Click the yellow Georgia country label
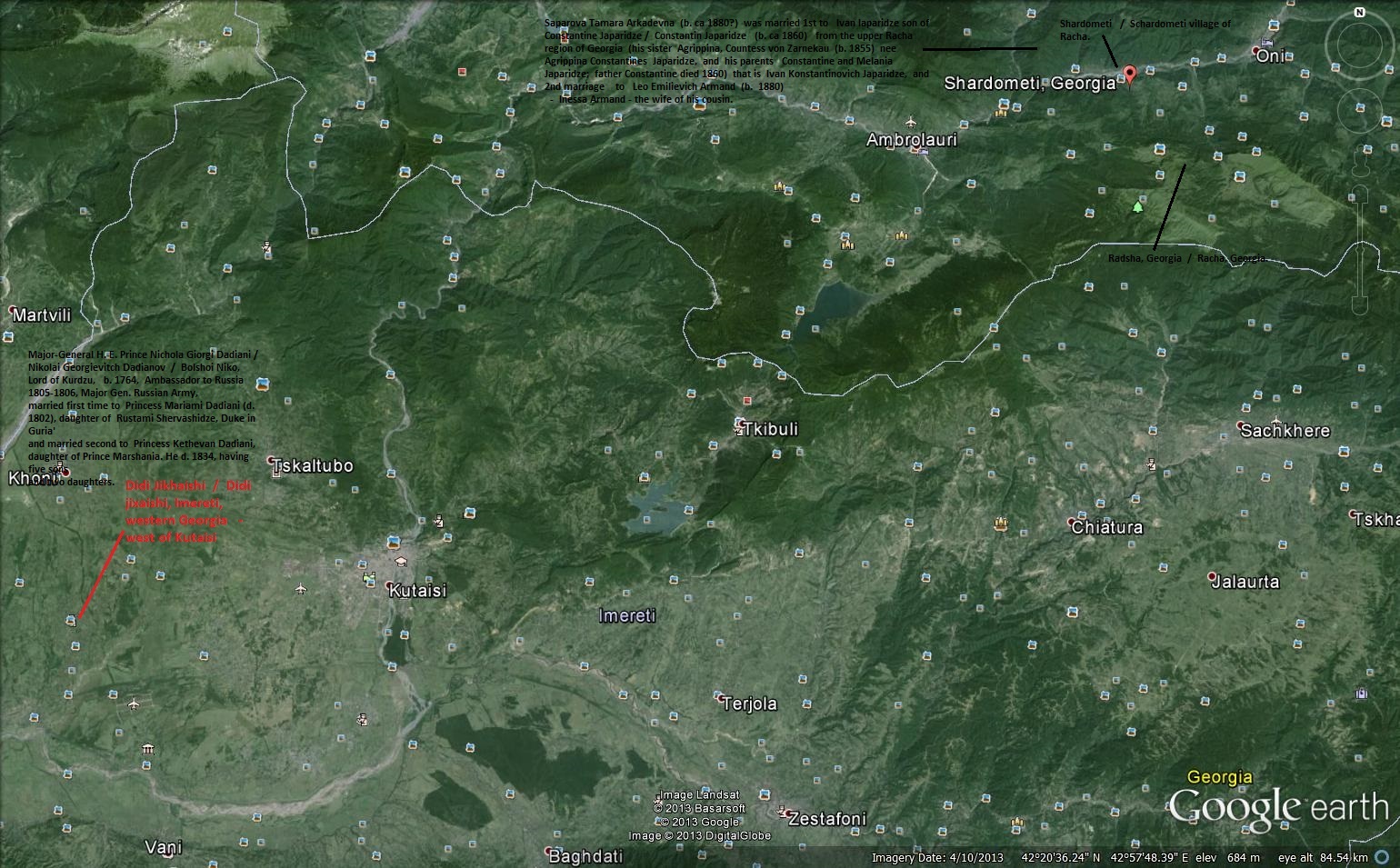This screenshot has height=868, width=1400. coord(1220,777)
